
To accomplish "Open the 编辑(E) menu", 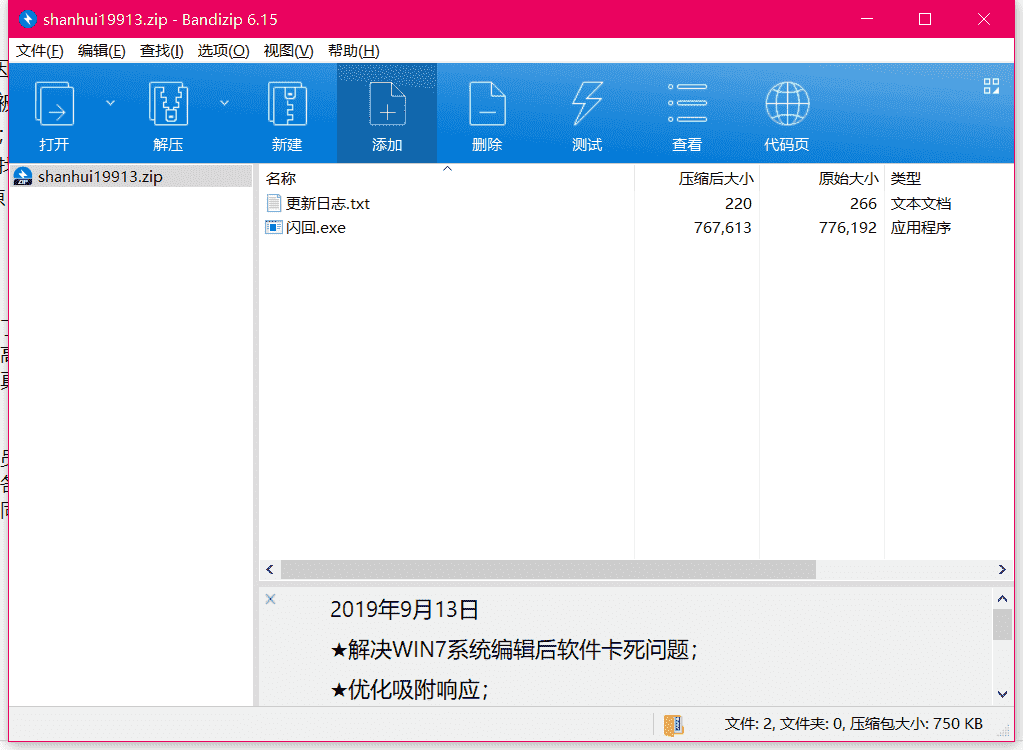I will click(x=101, y=51).
